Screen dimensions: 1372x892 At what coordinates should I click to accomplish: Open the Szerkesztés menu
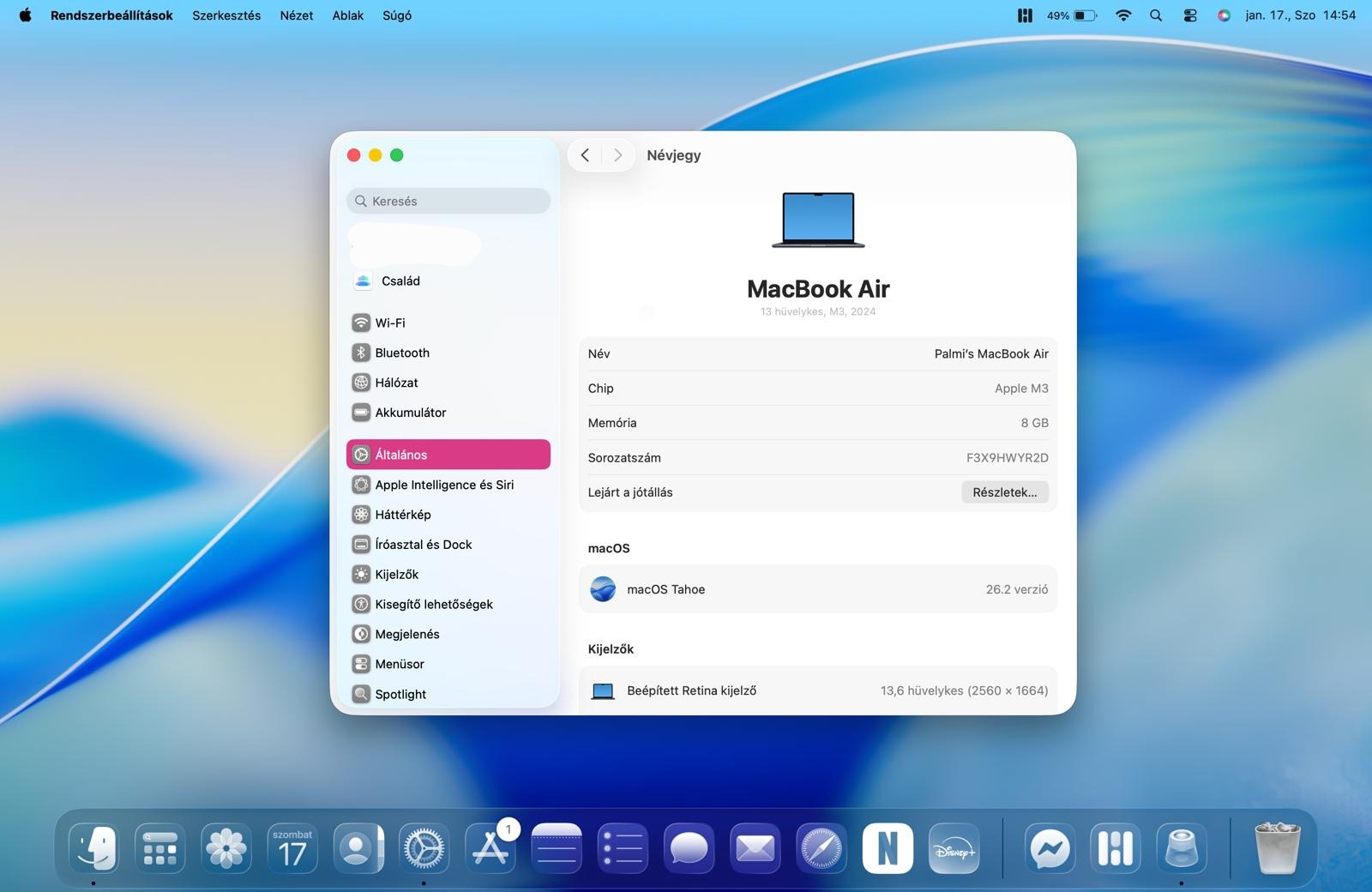click(226, 15)
